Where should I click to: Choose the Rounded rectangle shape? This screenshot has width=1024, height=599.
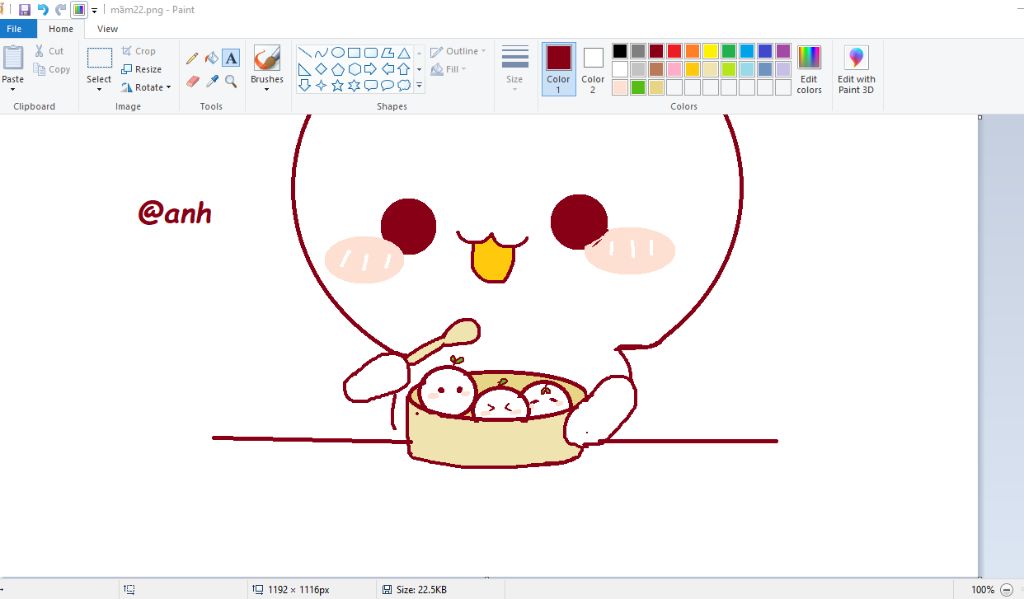pos(370,53)
